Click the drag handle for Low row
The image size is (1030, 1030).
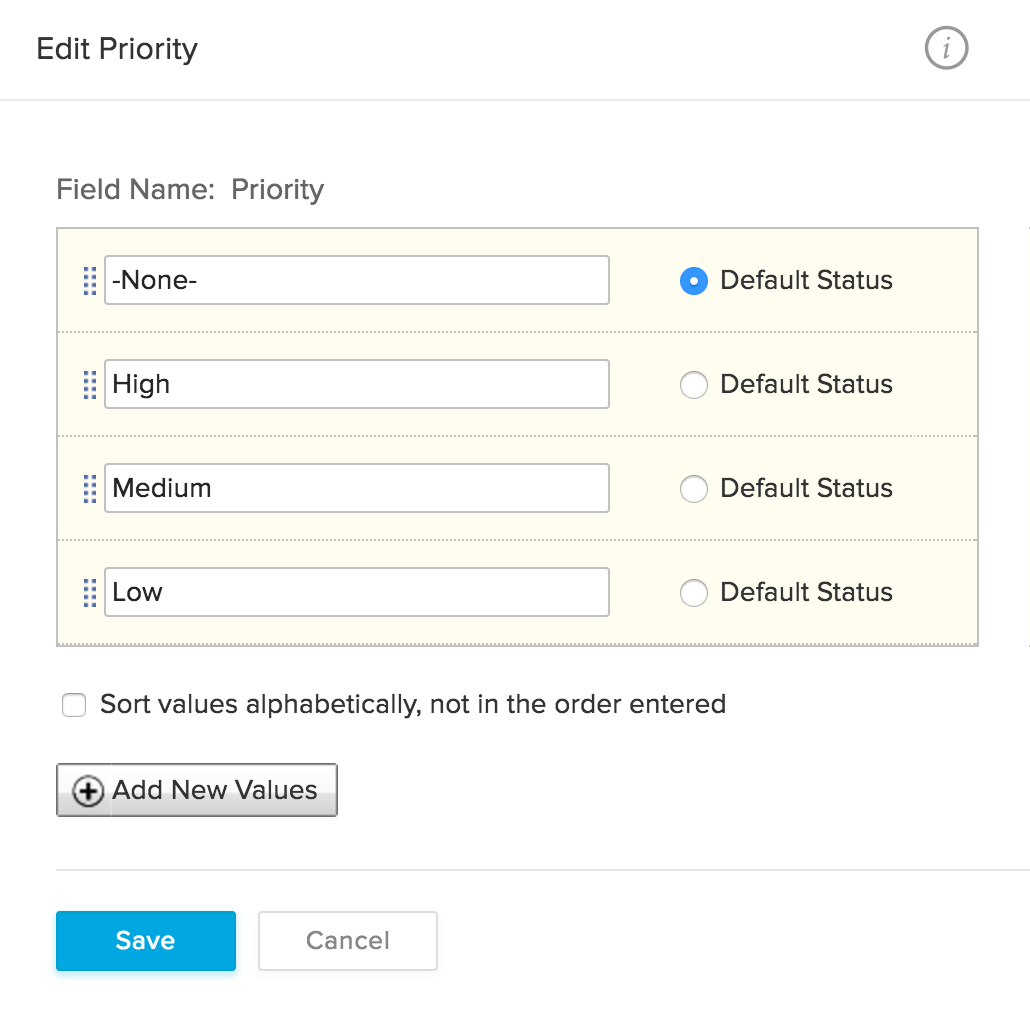click(x=90, y=593)
